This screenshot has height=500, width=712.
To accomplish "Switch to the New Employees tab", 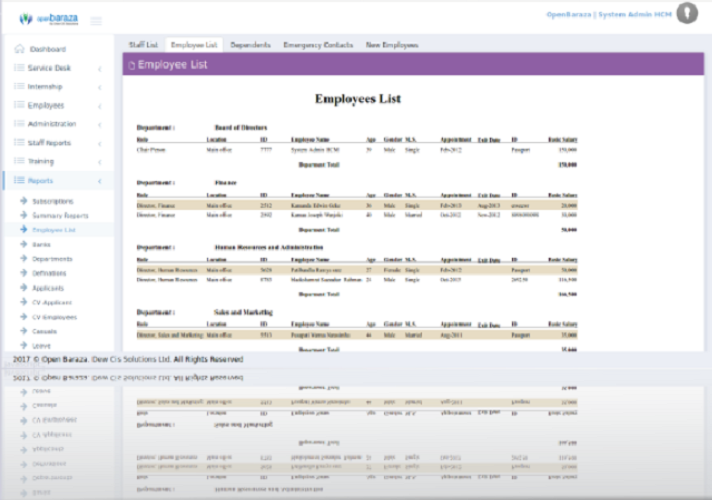I will pyautogui.click(x=392, y=45).
